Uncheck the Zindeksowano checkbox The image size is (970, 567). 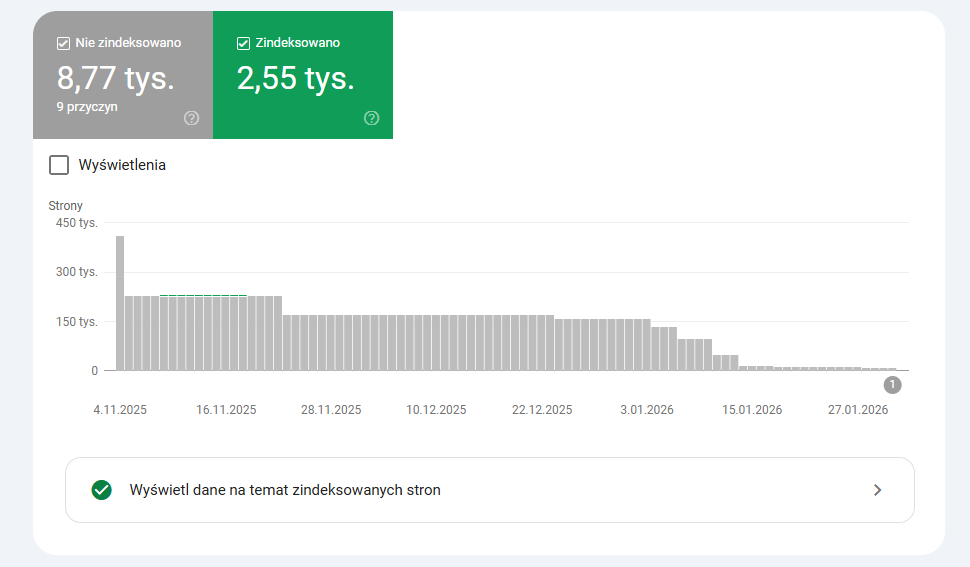point(243,43)
